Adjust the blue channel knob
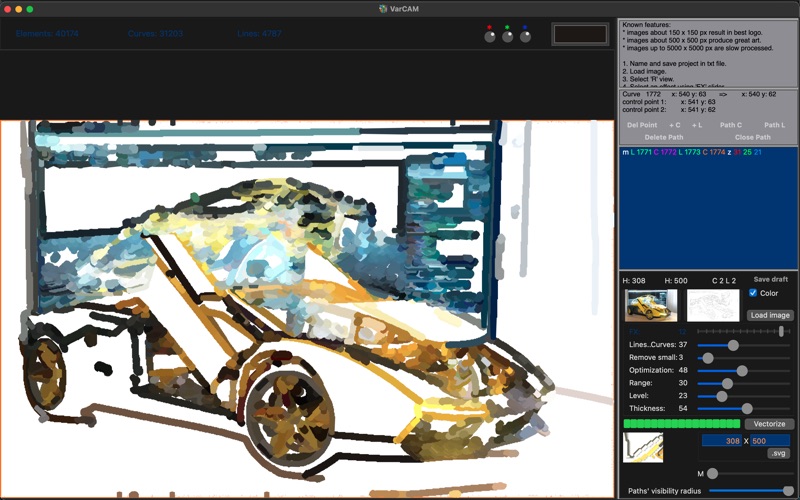Viewport: 800px width, 500px height. point(525,36)
